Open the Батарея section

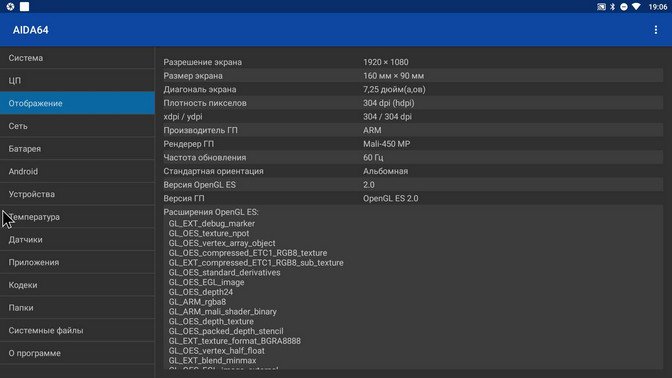[x=77, y=149]
